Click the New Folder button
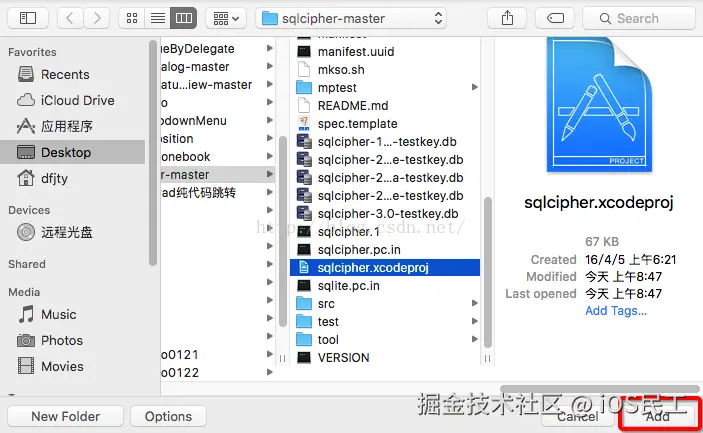The height and width of the screenshot is (433, 703). 65,416
